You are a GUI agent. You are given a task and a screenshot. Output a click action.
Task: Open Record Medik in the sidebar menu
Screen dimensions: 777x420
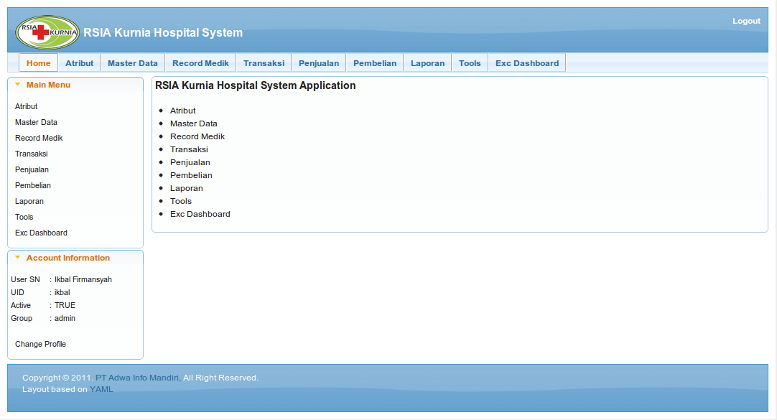(39, 138)
